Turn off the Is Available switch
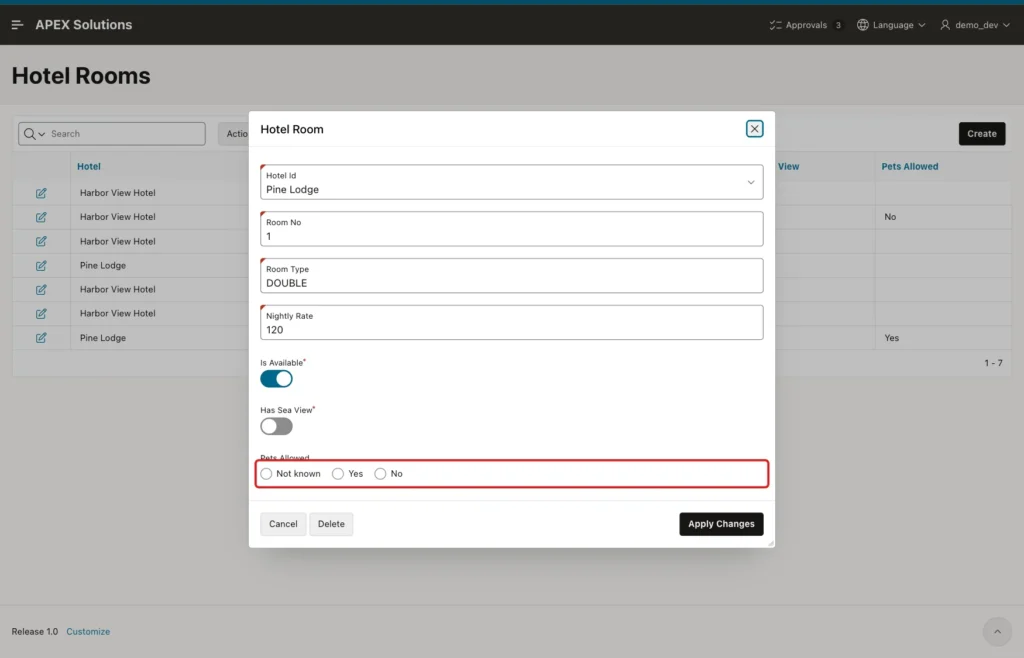The image size is (1024, 658). point(276,379)
